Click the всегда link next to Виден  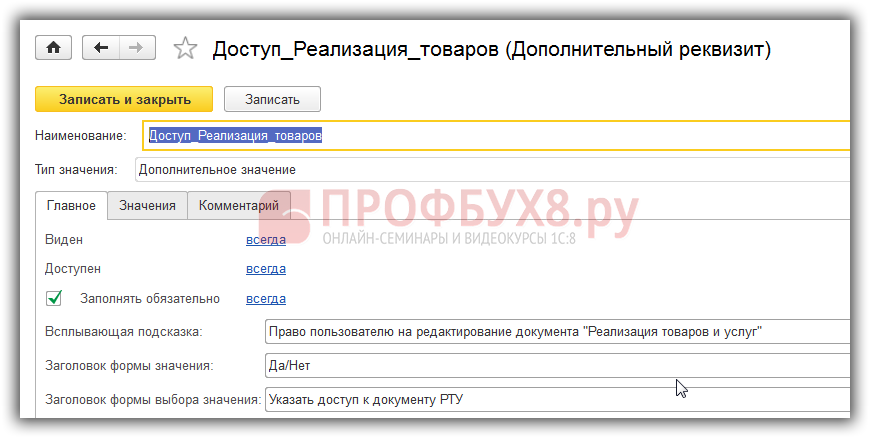click(x=266, y=239)
